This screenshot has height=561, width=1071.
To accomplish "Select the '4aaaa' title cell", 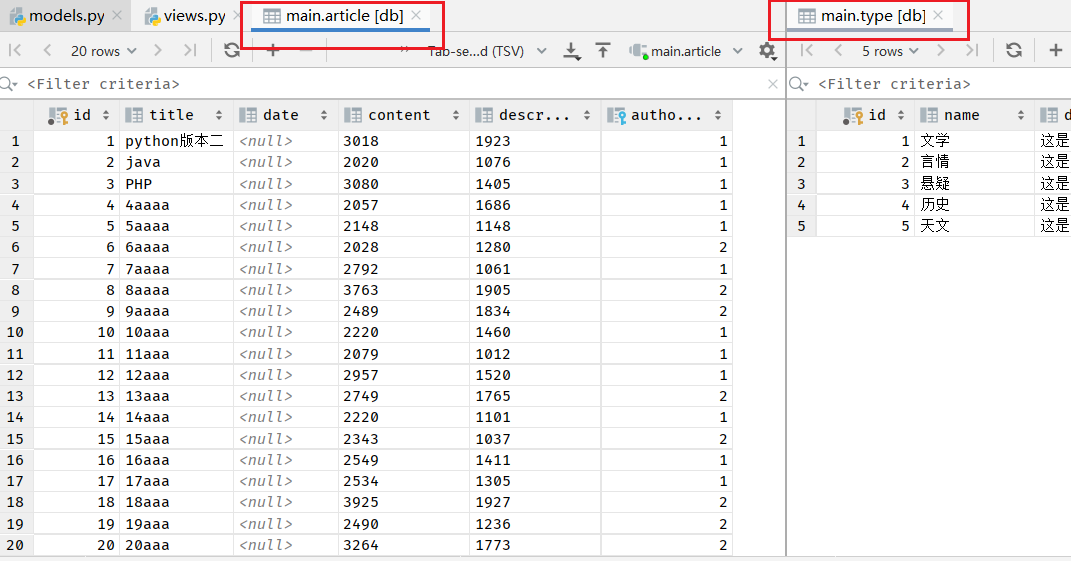I will pyautogui.click(x=176, y=205).
